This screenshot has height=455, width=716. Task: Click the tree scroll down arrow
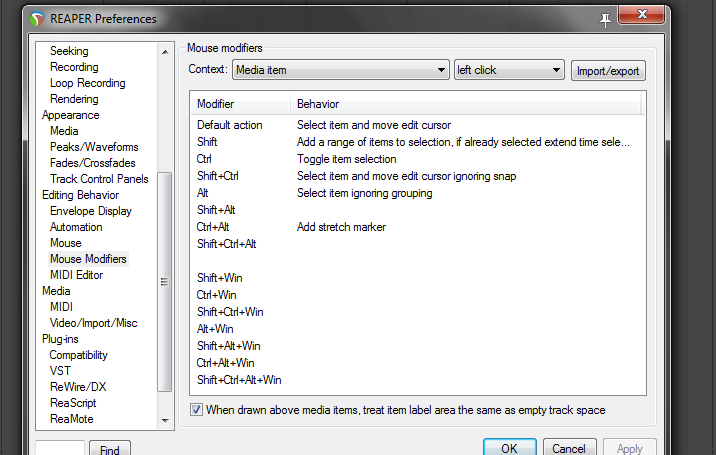tap(165, 420)
